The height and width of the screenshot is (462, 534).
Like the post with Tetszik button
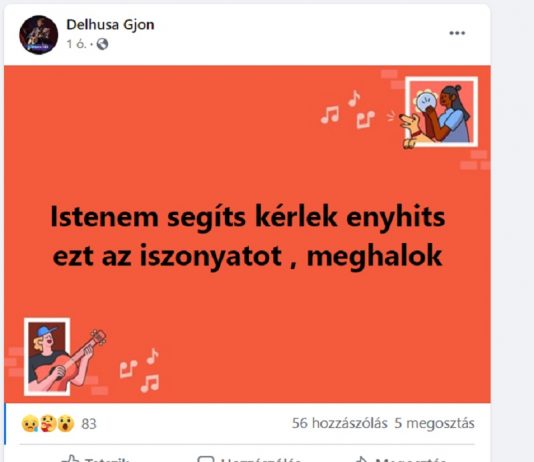97,459
